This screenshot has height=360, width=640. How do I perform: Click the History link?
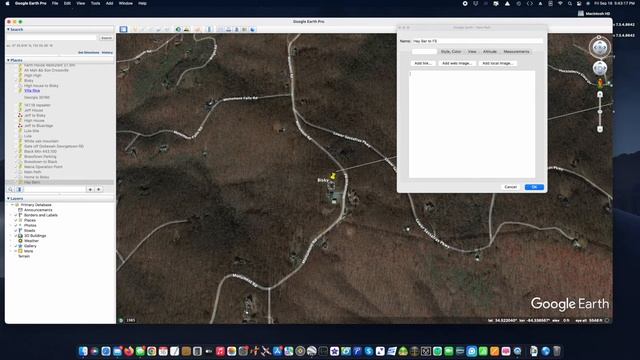[107, 53]
